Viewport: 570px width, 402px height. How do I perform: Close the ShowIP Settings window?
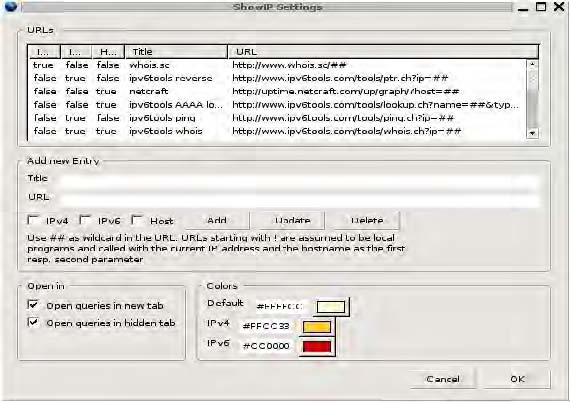point(559,6)
